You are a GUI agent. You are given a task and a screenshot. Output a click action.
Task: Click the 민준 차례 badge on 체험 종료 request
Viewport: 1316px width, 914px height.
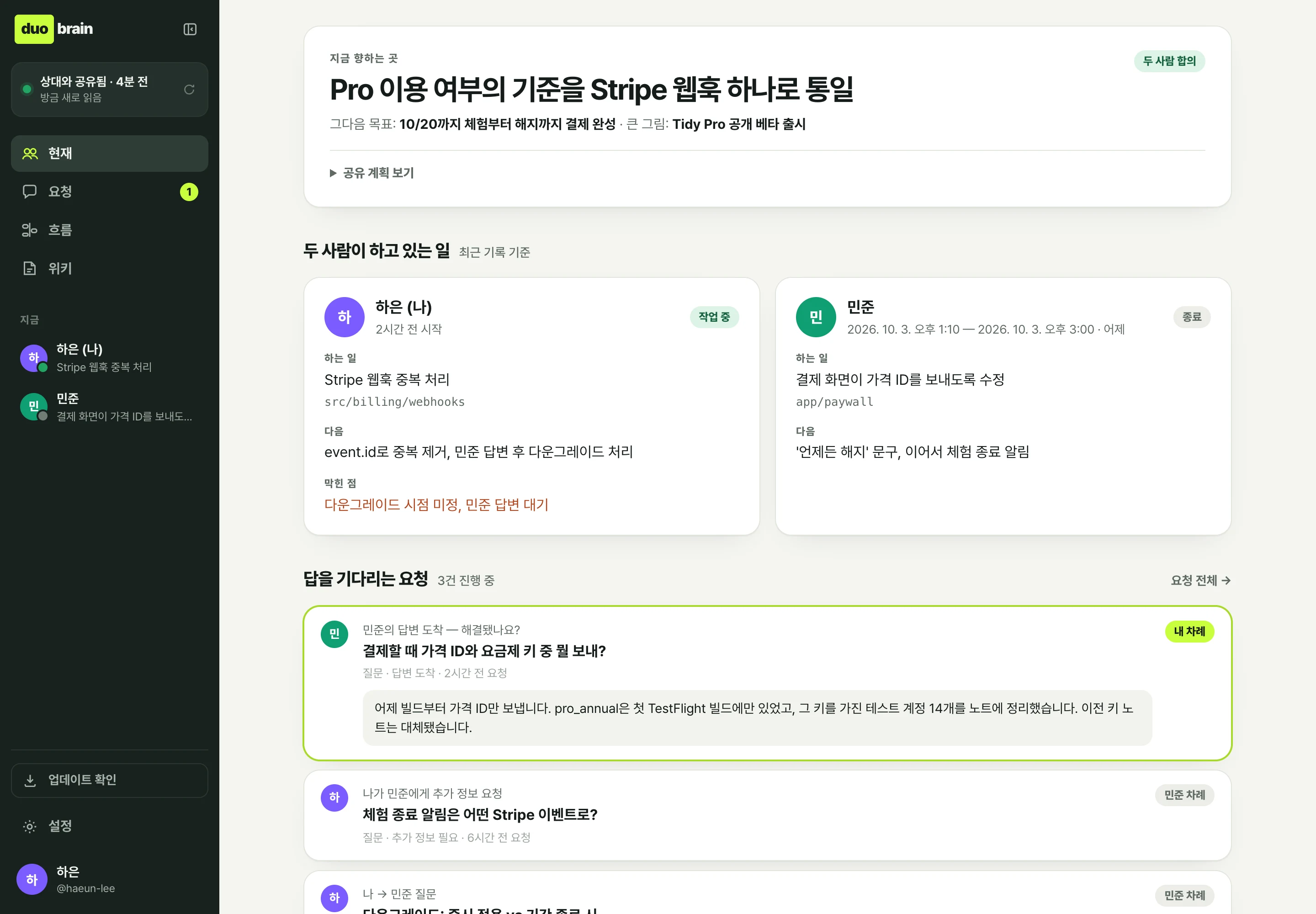point(1185,796)
